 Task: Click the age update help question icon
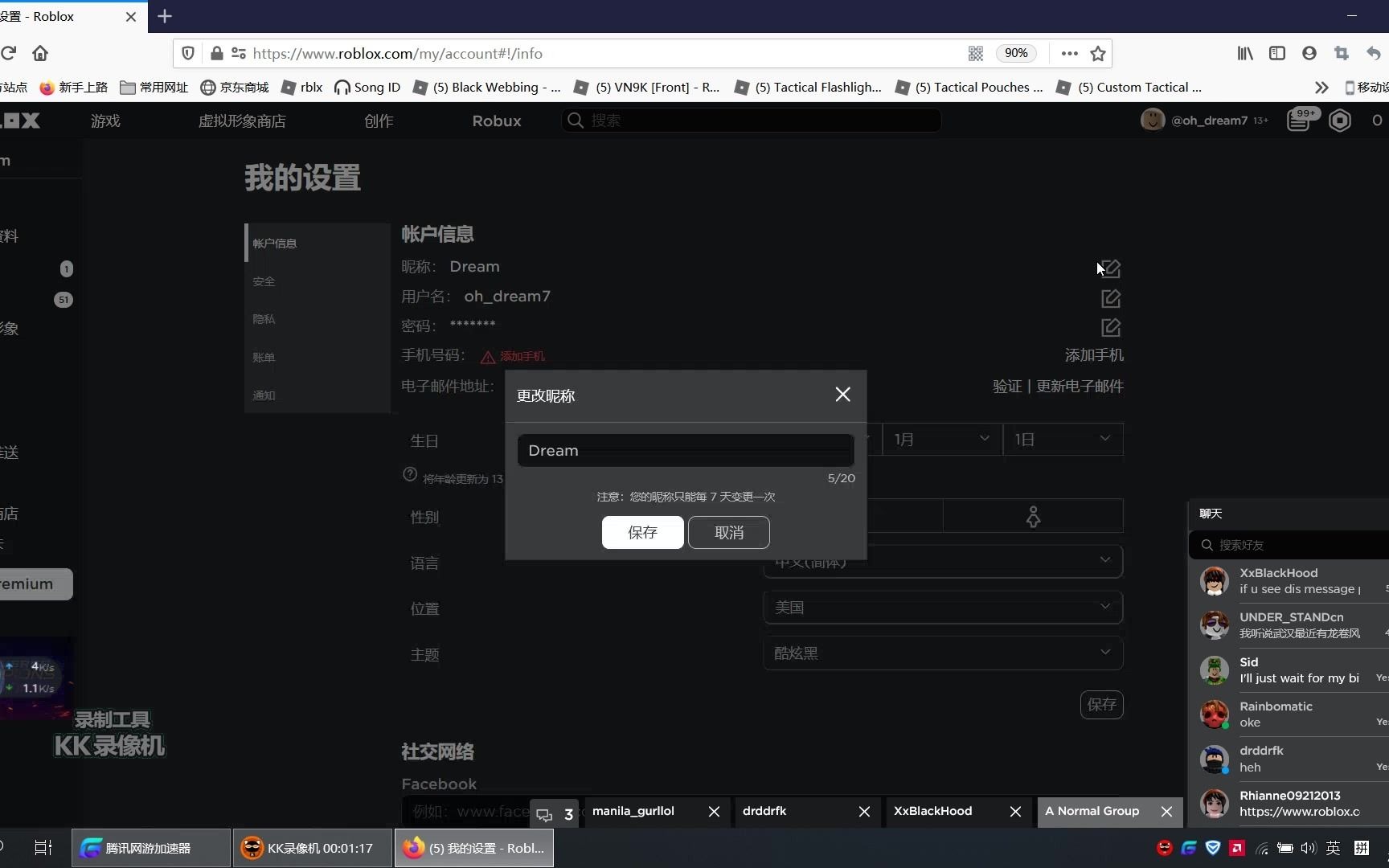(410, 474)
